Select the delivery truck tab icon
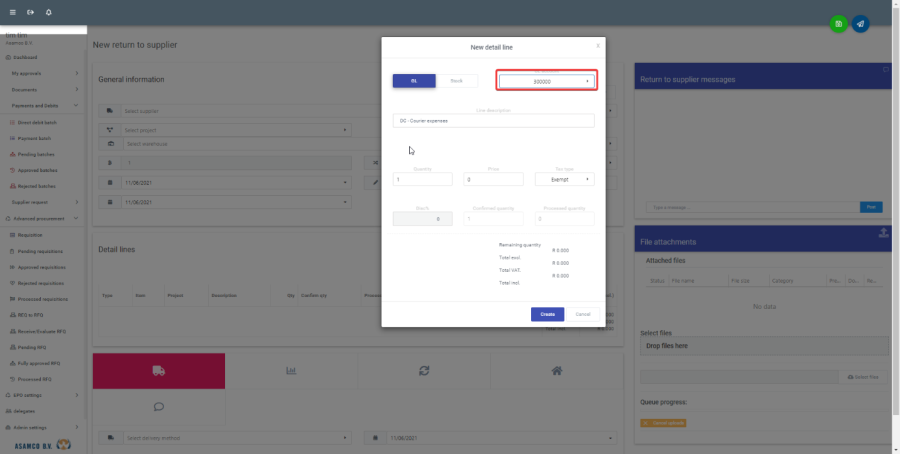Image resolution: width=900 pixels, height=454 pixels. coord(158,370)
